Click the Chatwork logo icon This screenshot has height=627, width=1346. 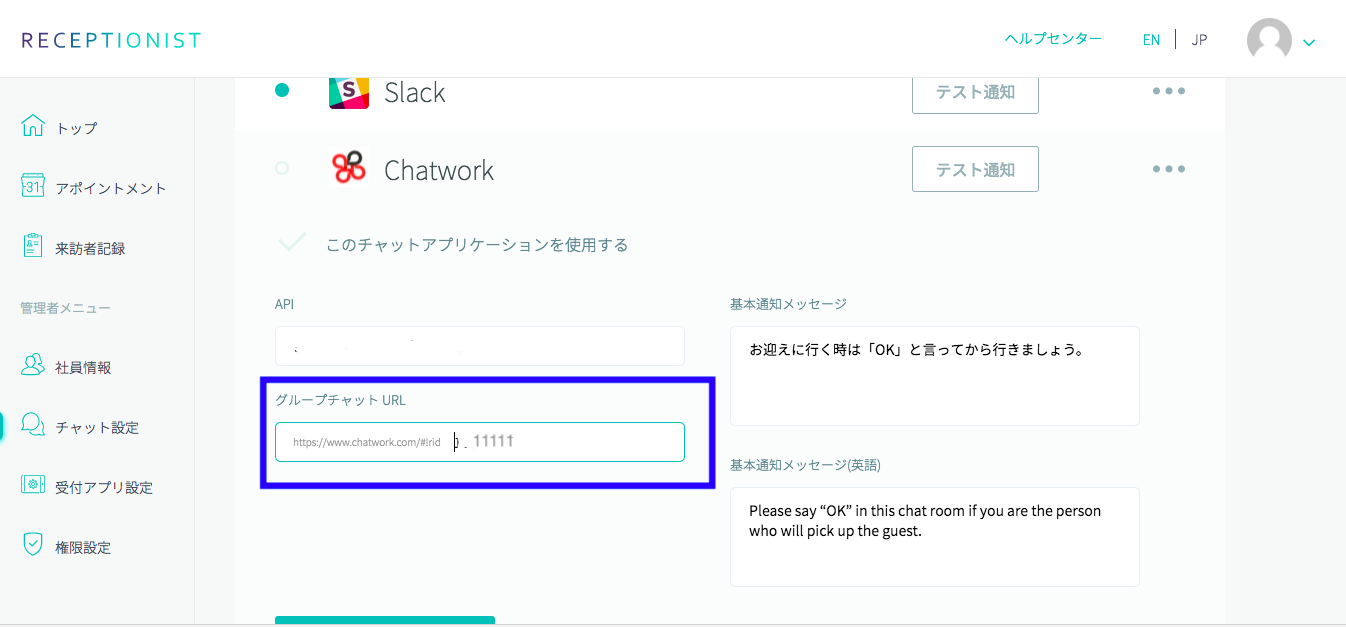[x=349, y=168]
